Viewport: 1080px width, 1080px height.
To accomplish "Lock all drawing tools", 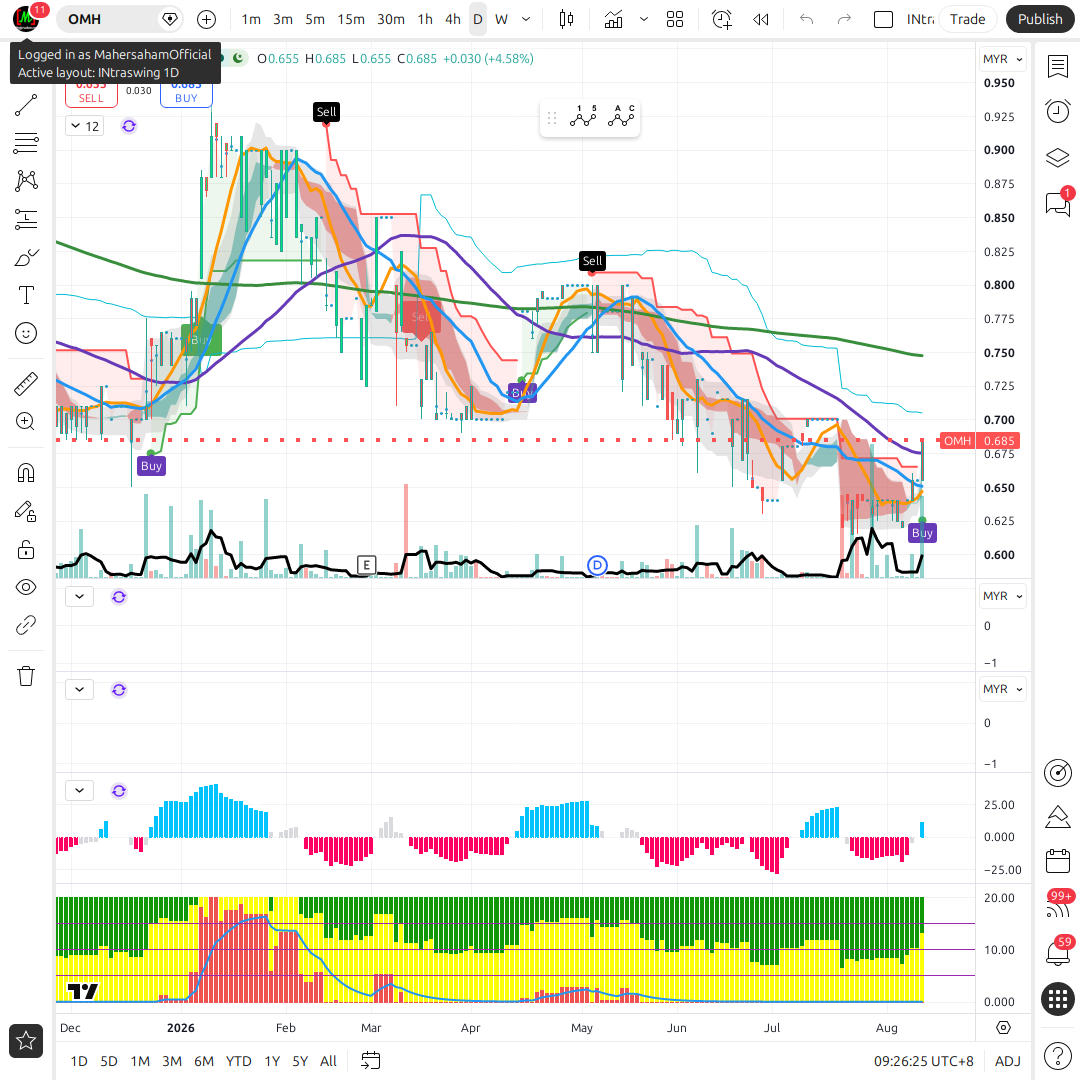I will tap(26, 550).
